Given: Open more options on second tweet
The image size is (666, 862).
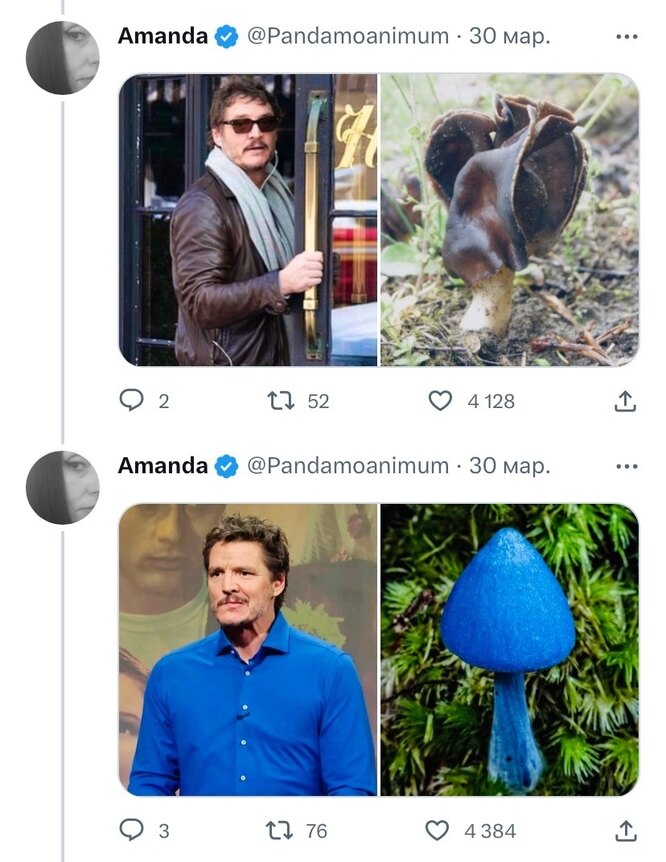Looking at the screenshot, I should click(627, 466).
